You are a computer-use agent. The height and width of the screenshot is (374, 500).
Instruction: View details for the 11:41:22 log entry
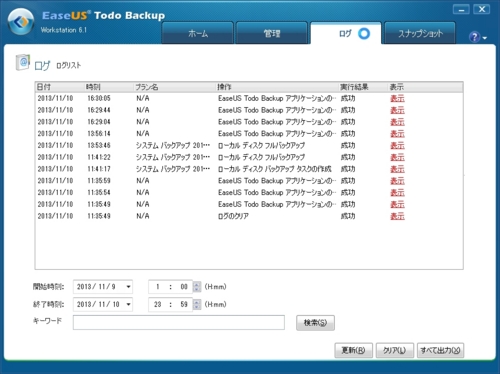pos(397,157)
